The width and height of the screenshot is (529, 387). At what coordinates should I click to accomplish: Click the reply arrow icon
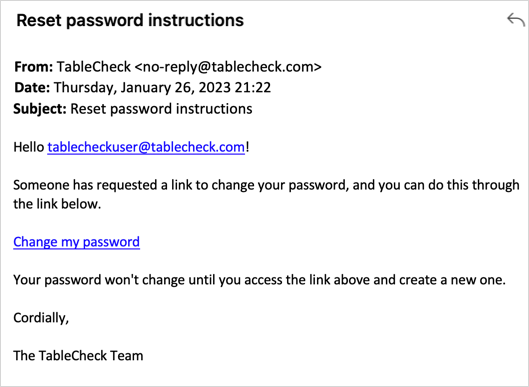coord(516,20)
